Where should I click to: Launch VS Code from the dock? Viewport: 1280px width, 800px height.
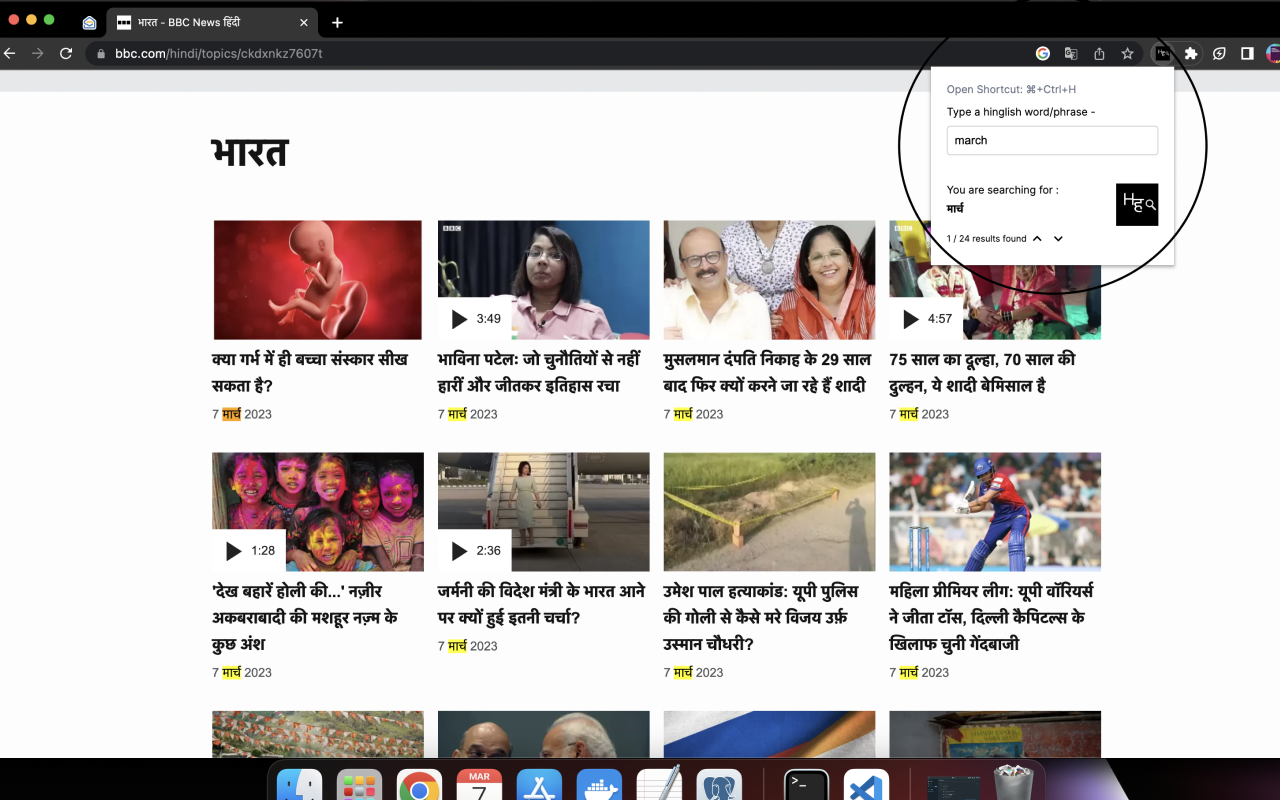coord(866,784)
